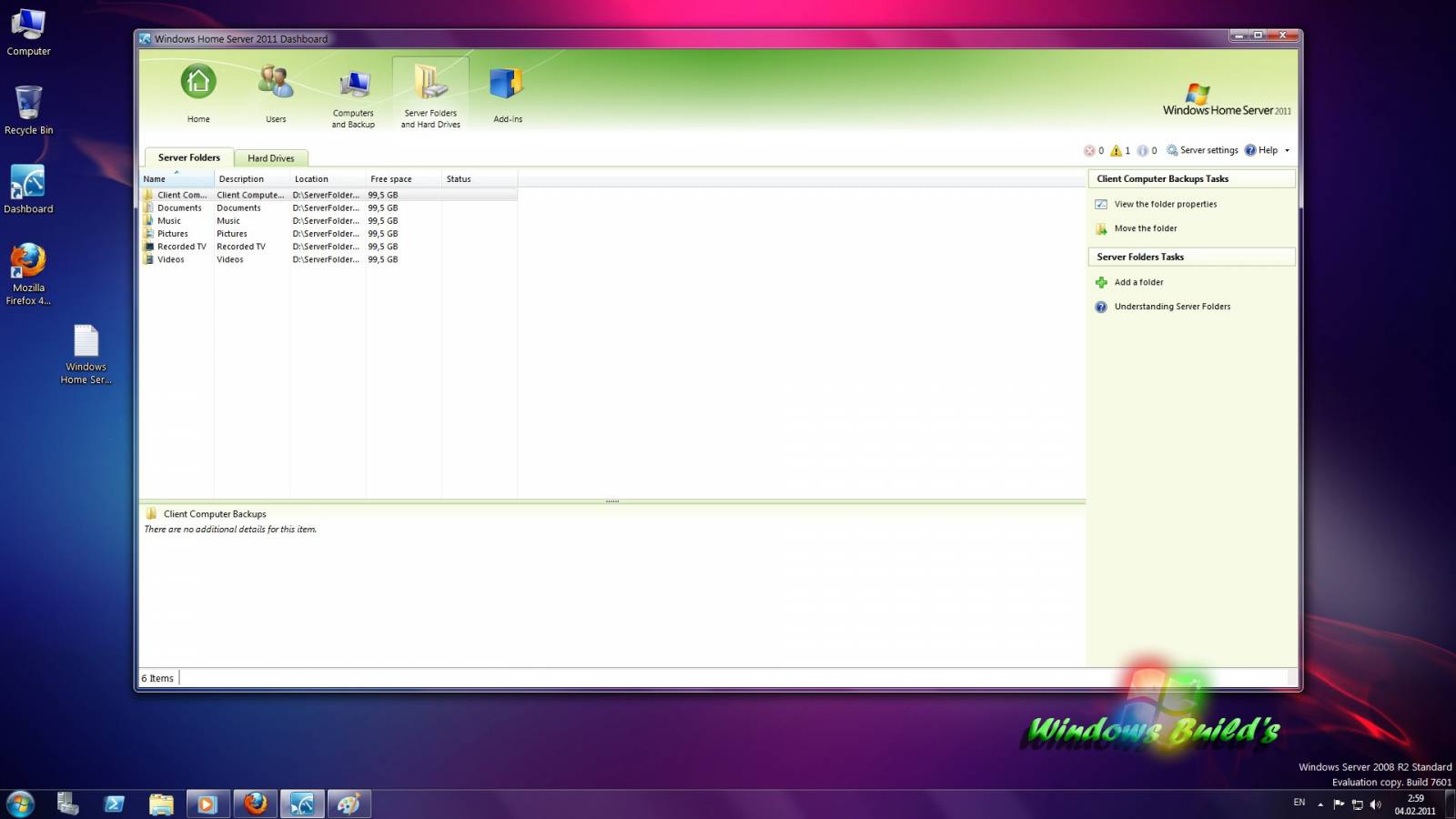Click the Move the folder icon

pyautogui.click(x=1101, y=228)
